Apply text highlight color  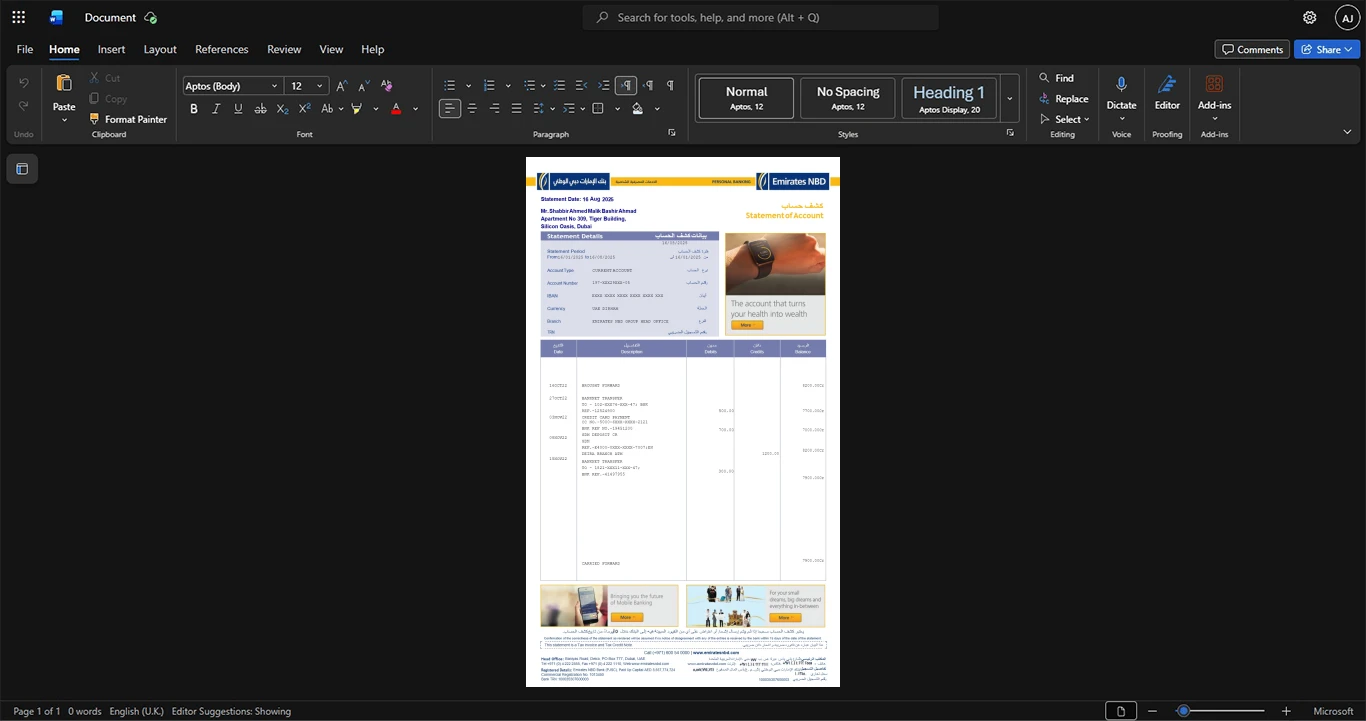point(357,108)
